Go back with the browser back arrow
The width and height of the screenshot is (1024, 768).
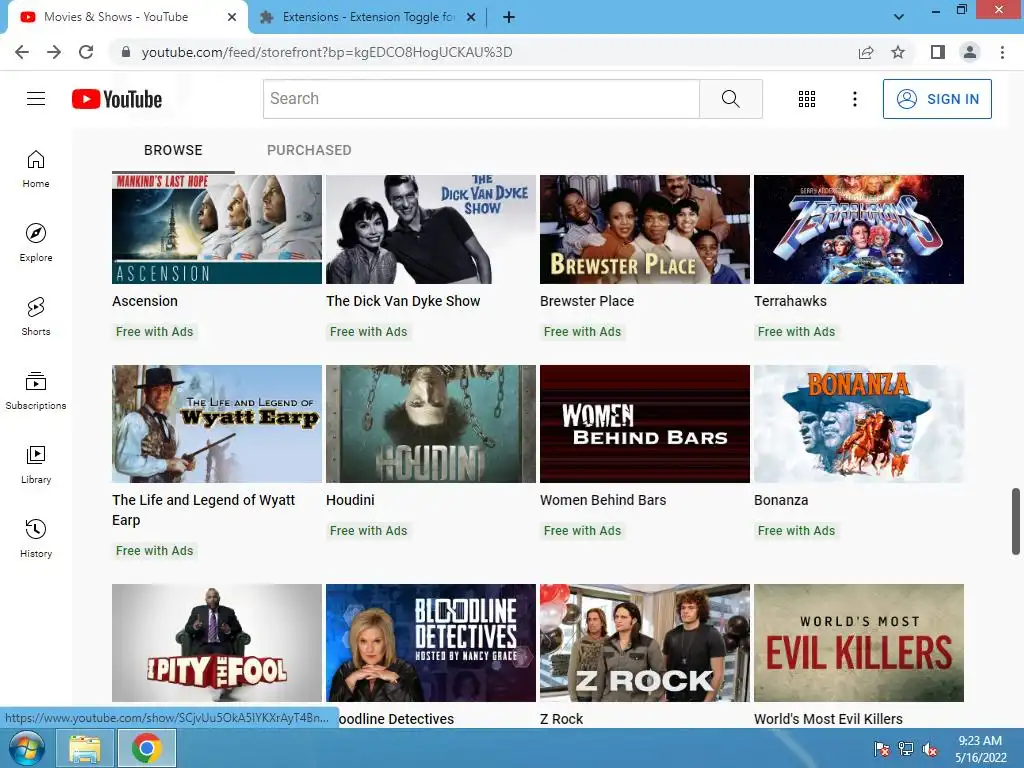pyautogui.click(x=22, y=52)
